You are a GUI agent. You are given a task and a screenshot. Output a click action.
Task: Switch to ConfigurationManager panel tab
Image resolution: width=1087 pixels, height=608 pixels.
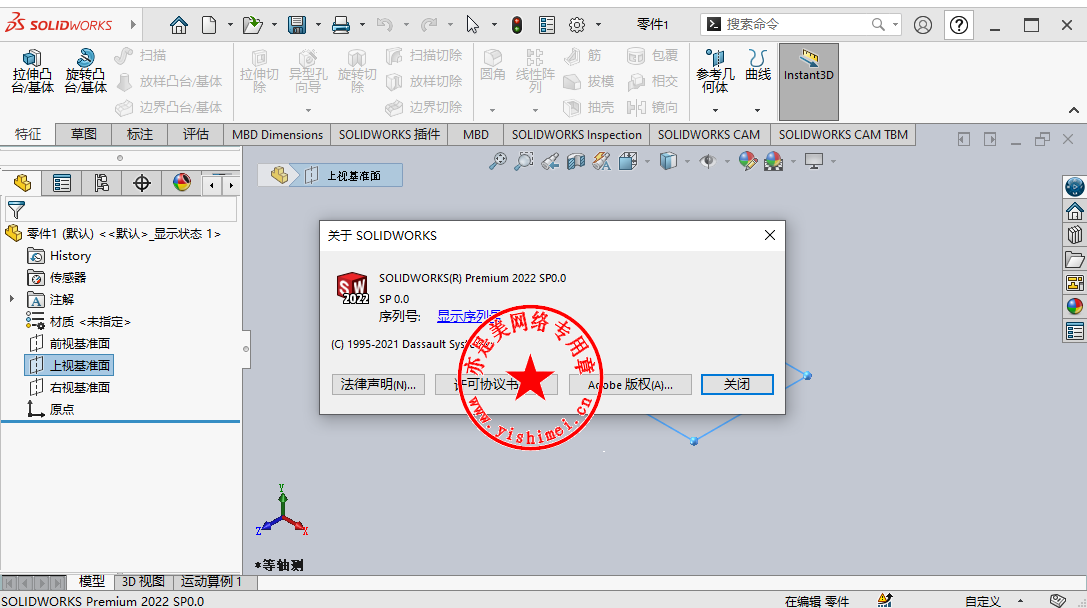click(x=101, y=183)
